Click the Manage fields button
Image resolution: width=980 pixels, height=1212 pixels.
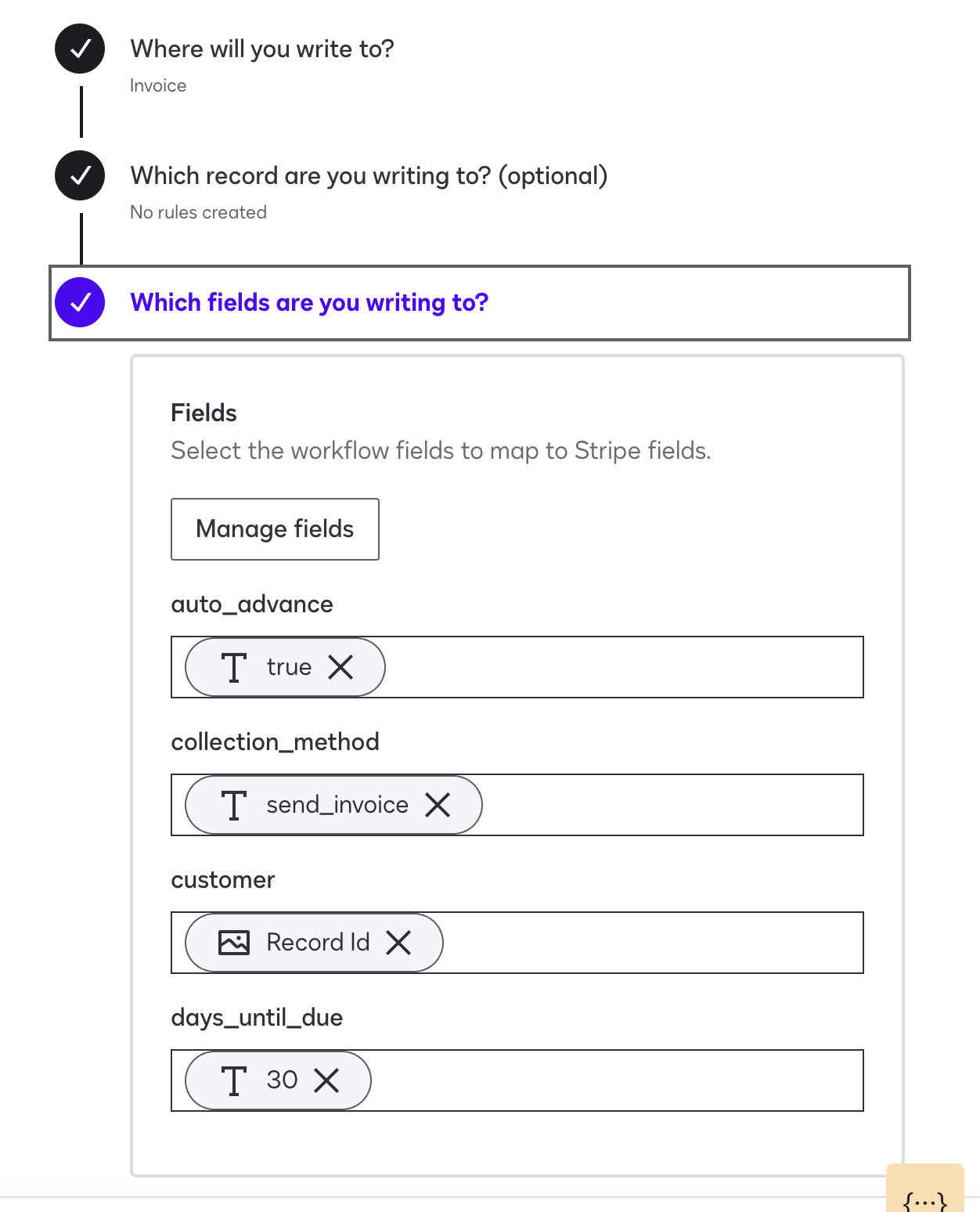pos(275,529)
